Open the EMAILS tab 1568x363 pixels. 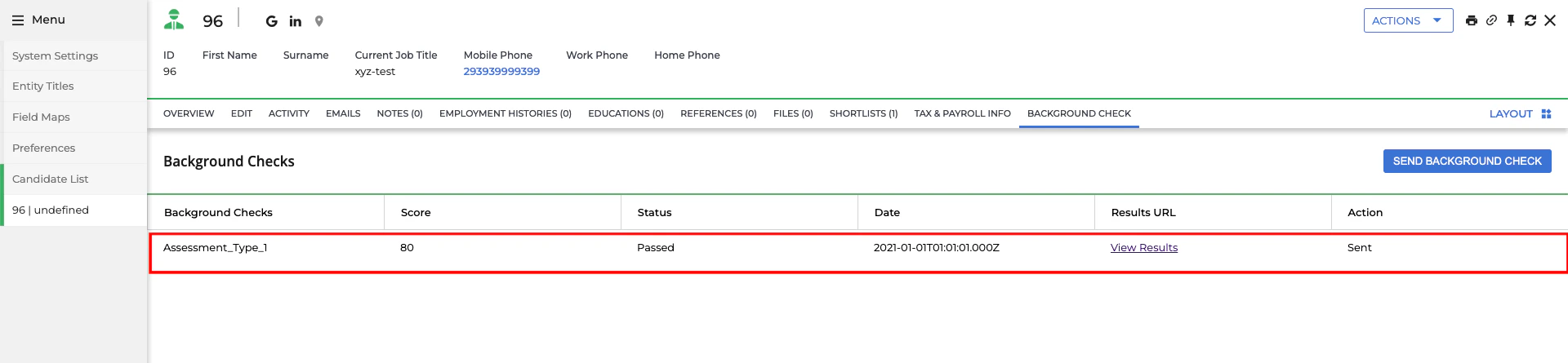[343, 113]
